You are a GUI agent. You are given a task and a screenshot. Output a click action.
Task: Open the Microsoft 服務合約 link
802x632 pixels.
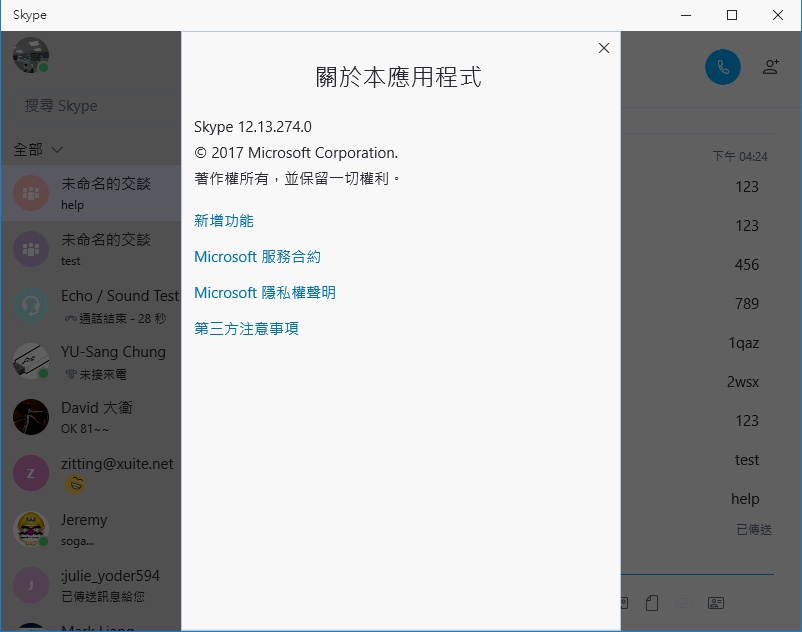click(x=257, y=257)
